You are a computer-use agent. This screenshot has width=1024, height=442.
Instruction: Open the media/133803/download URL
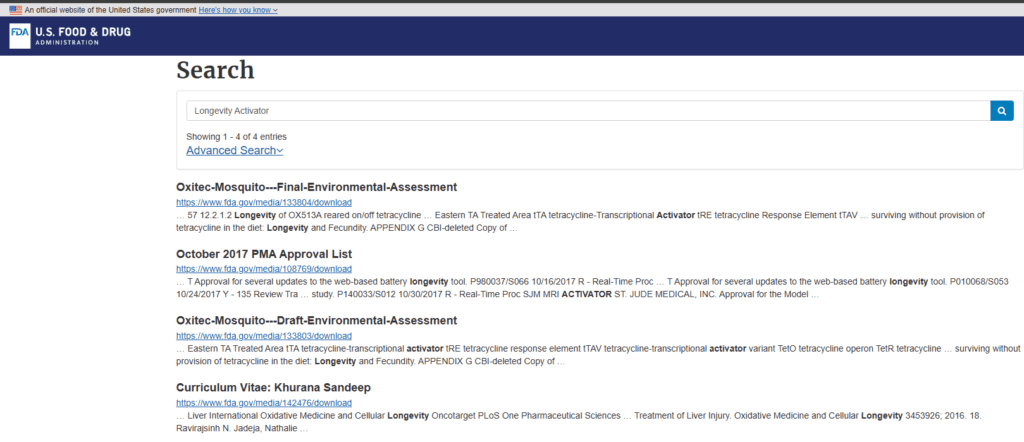pyautogui.click(x=264, y=336)
